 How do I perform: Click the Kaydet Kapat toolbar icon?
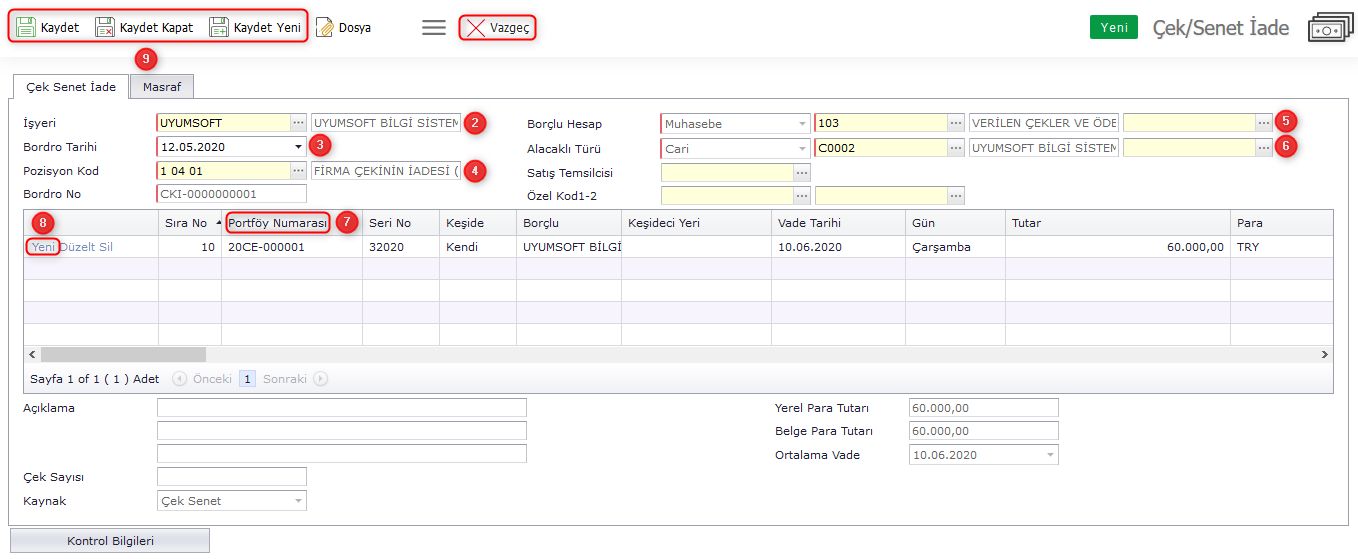coord(105,28)
